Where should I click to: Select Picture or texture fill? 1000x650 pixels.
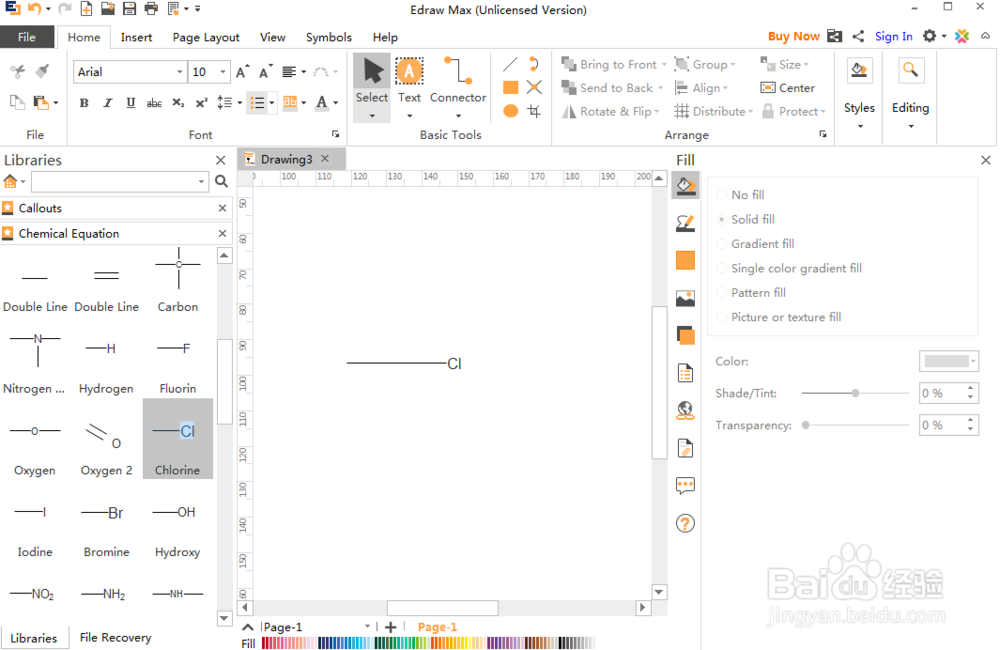click(779, 317)
